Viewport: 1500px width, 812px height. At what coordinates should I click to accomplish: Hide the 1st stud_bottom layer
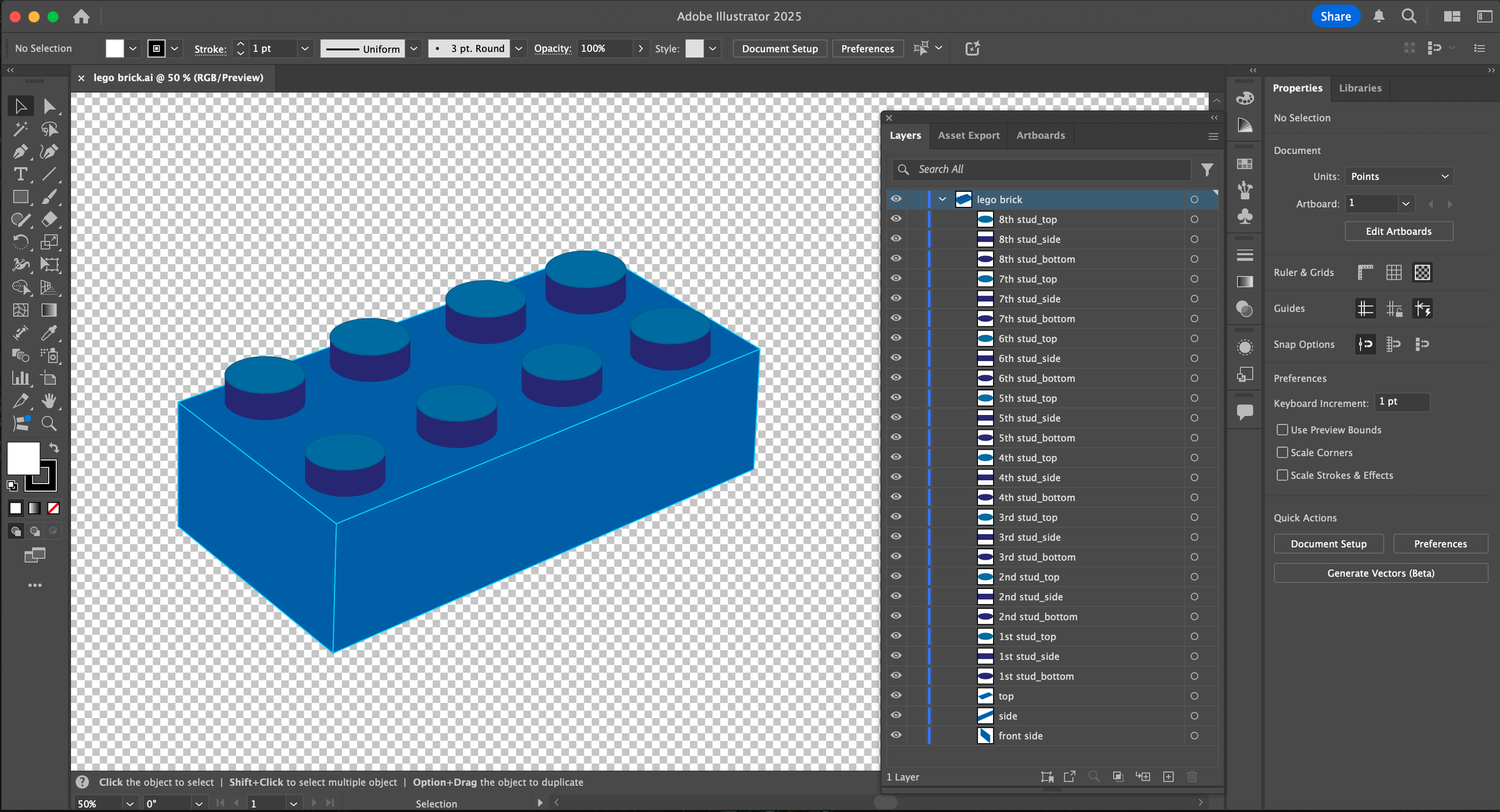click(x=896, y=676)
